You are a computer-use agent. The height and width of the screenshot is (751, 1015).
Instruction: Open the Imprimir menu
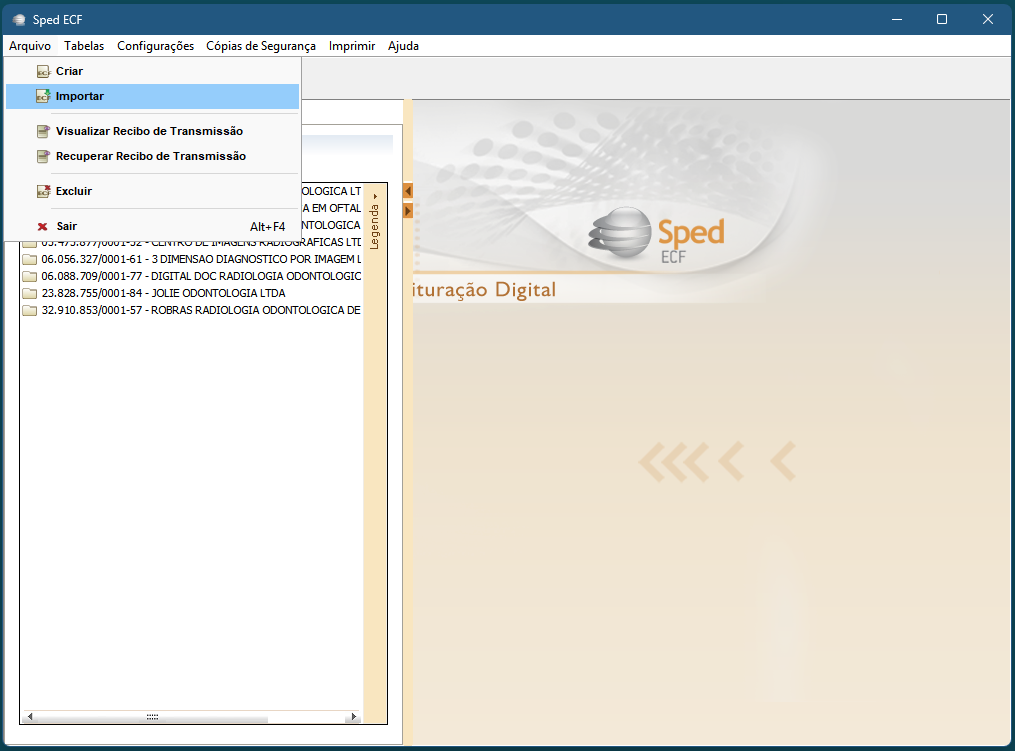(351, 46)
